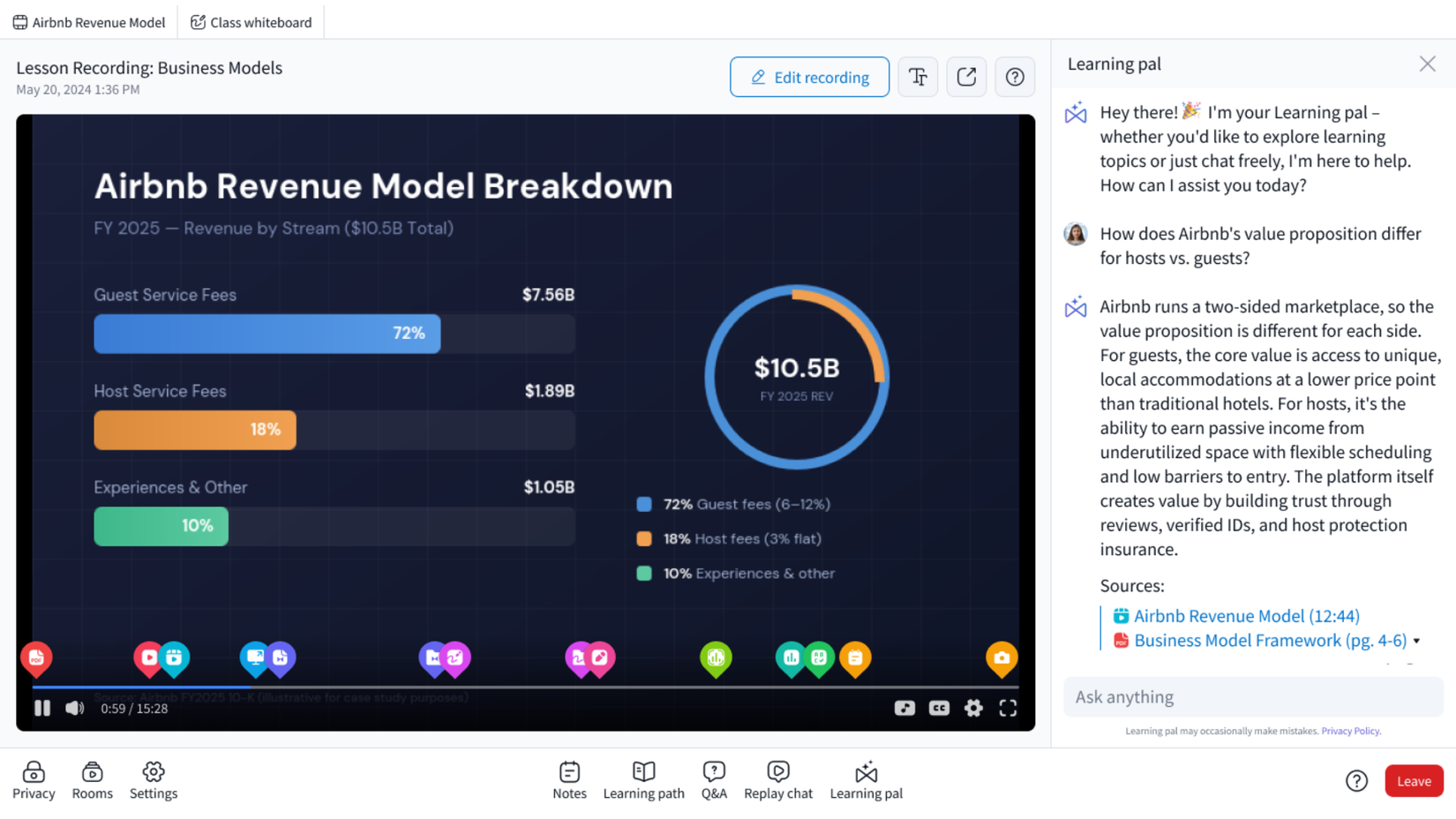Screen dimensions: 1456x819
Task: Click the red Leave button
Action: pyautogui.click(x=1414, y=781)
